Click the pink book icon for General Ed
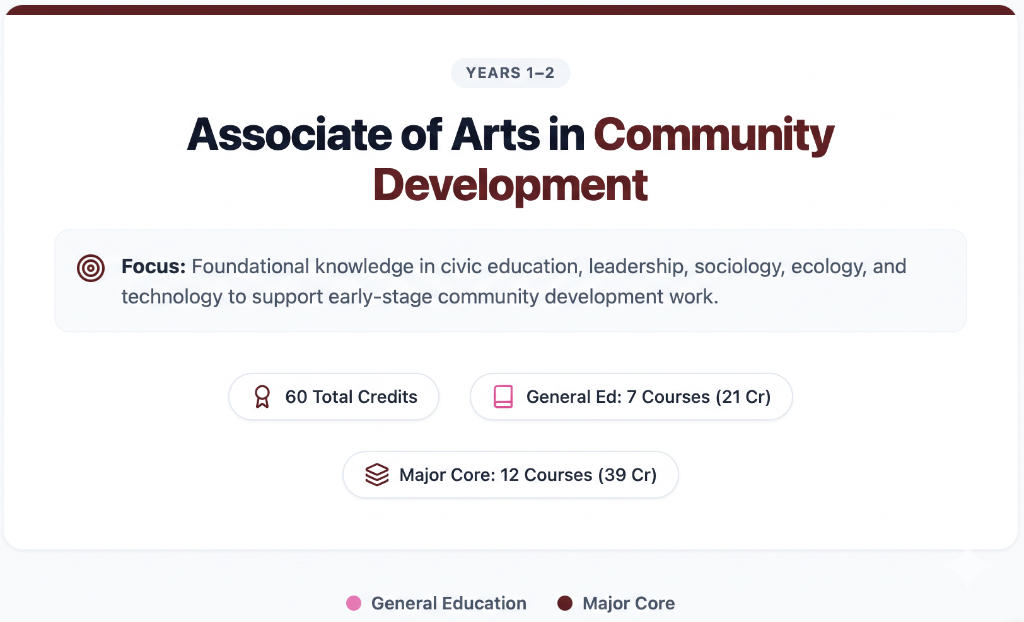The width and height of the screenshot is (1024, 622). pos(503,397)
